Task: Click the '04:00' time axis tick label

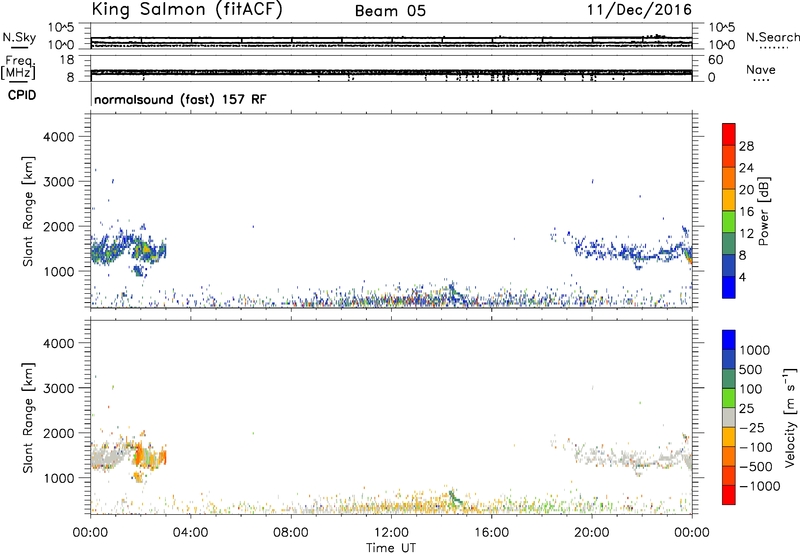Action: 190,533
